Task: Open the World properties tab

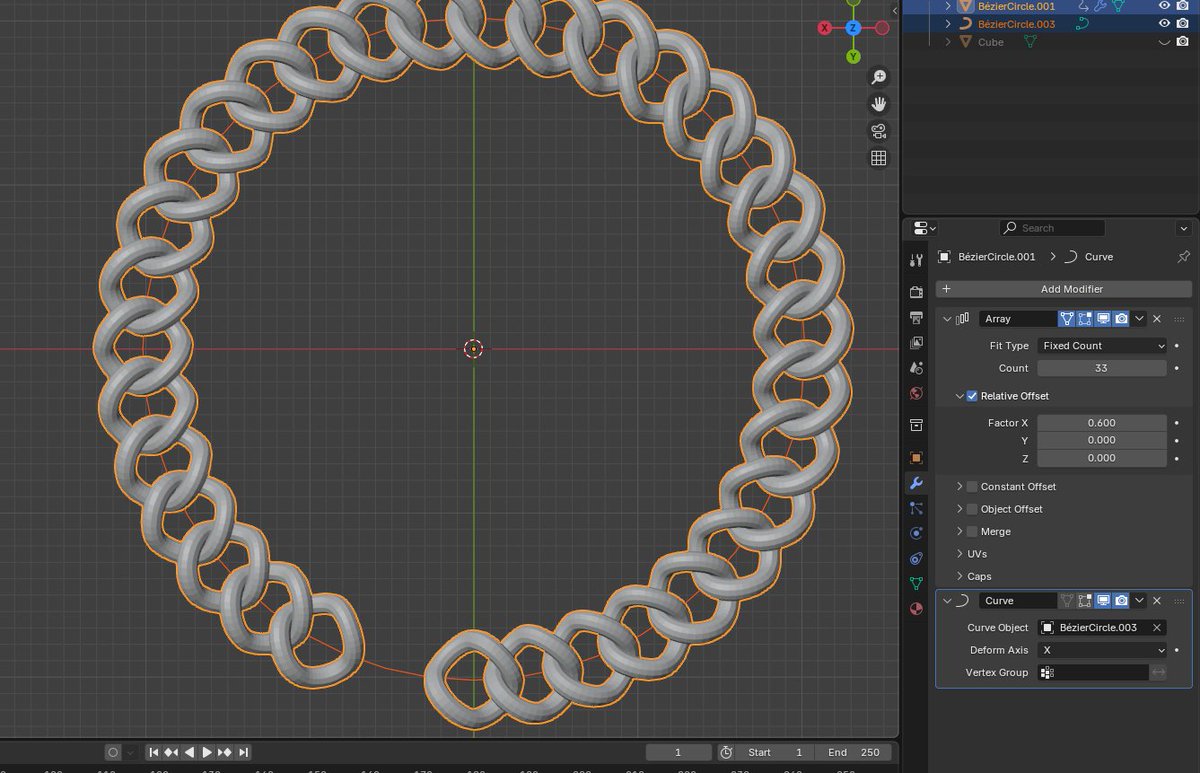Action: [916, 393]
